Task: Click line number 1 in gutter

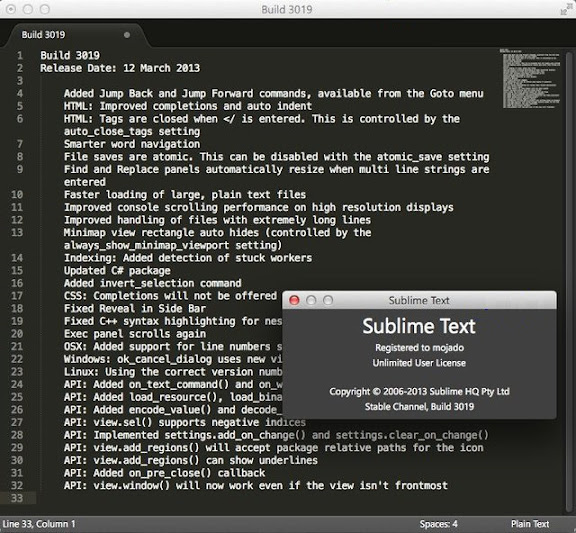Action: click(20, 55)
